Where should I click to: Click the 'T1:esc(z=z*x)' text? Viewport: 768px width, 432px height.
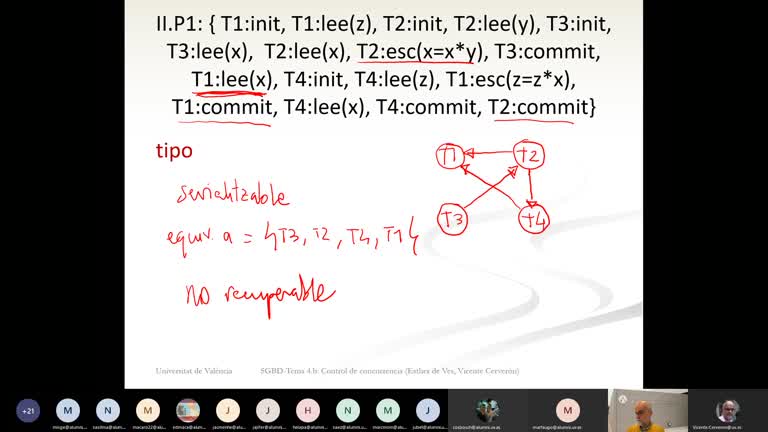(x=510, y=79)
